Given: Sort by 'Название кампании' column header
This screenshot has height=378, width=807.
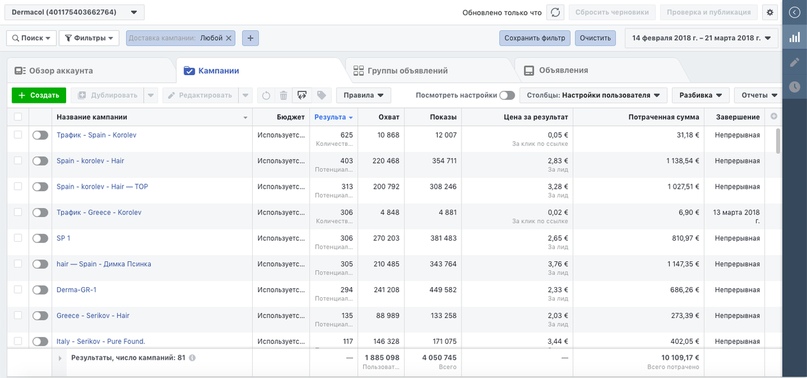Looking at the screenshot, I should point(152,117).
